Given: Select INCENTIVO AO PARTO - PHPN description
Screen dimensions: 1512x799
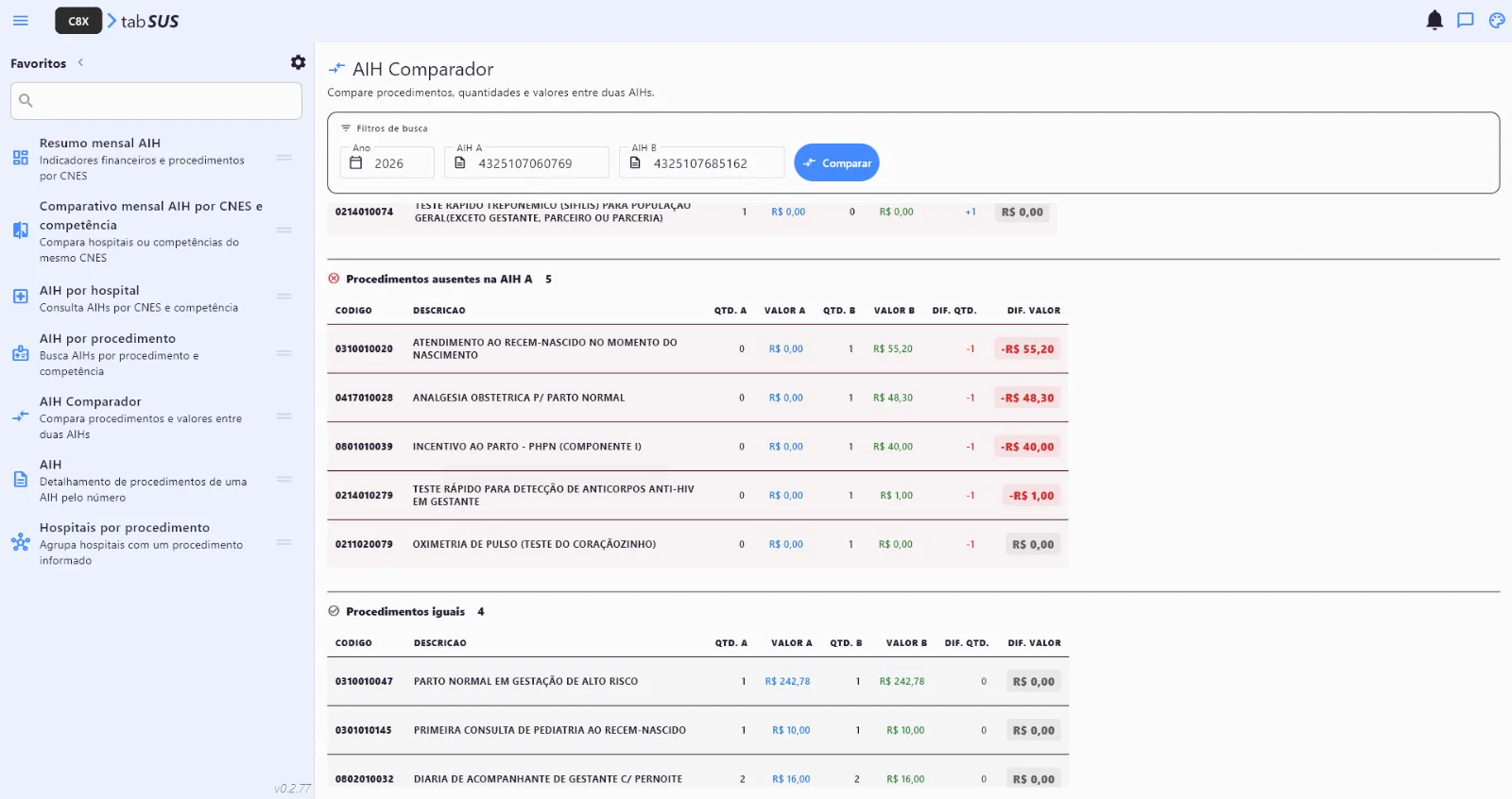Looking at the screenshot, I should tap(527, 448).
